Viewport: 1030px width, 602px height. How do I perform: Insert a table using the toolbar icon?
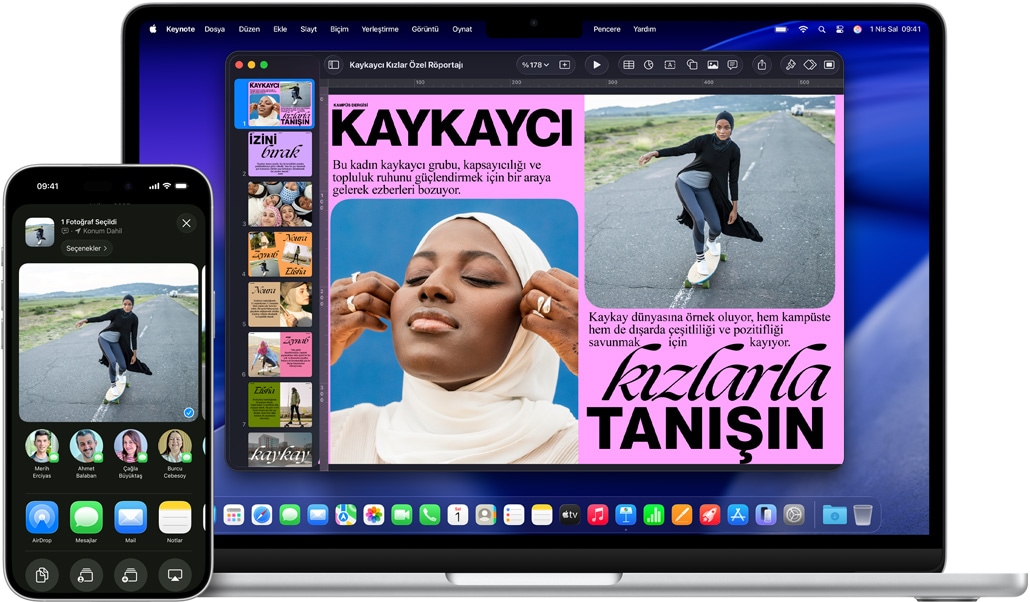click(629, 64)
